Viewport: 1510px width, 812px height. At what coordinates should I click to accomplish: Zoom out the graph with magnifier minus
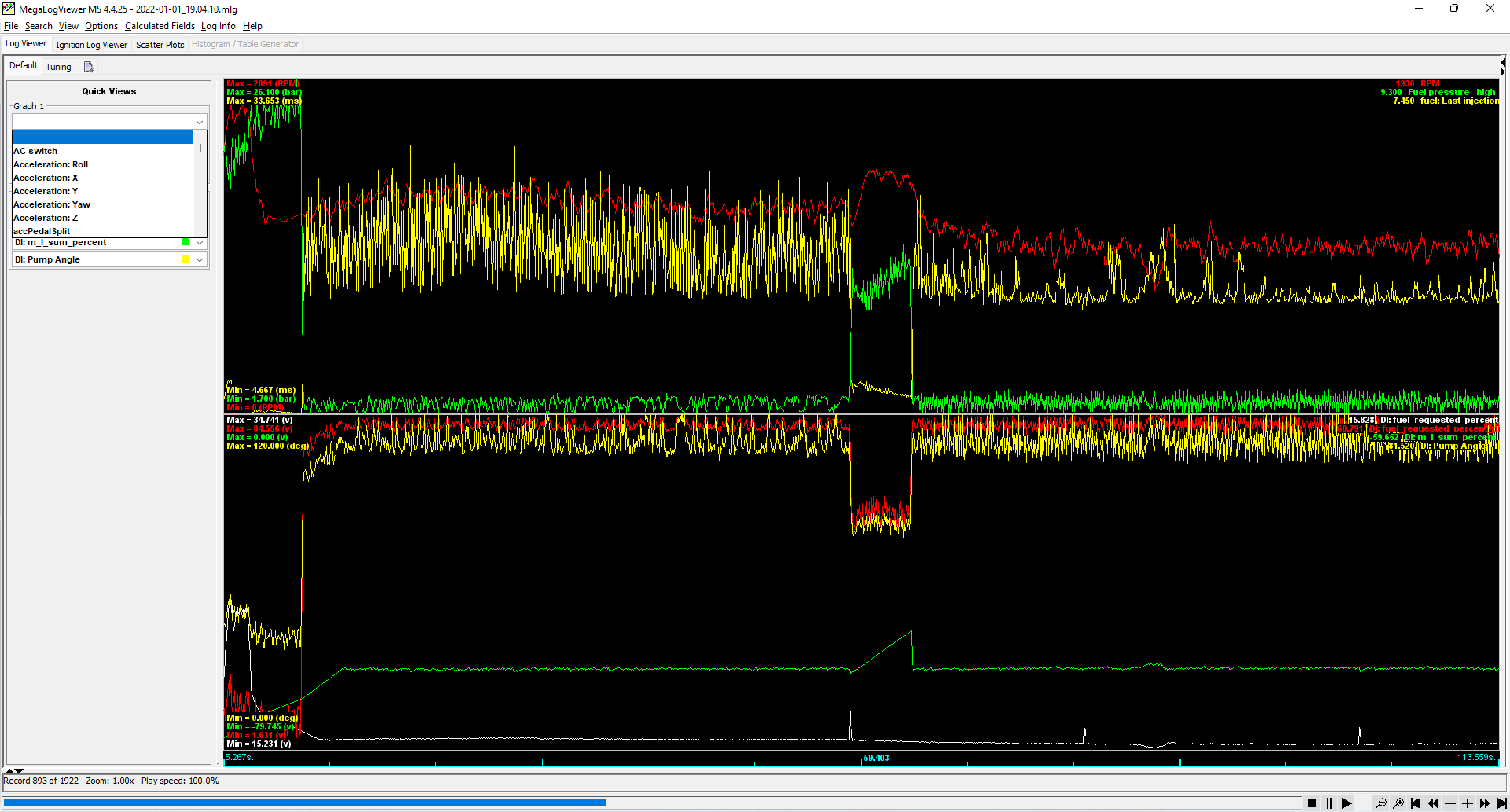(x=1380, y=803)
